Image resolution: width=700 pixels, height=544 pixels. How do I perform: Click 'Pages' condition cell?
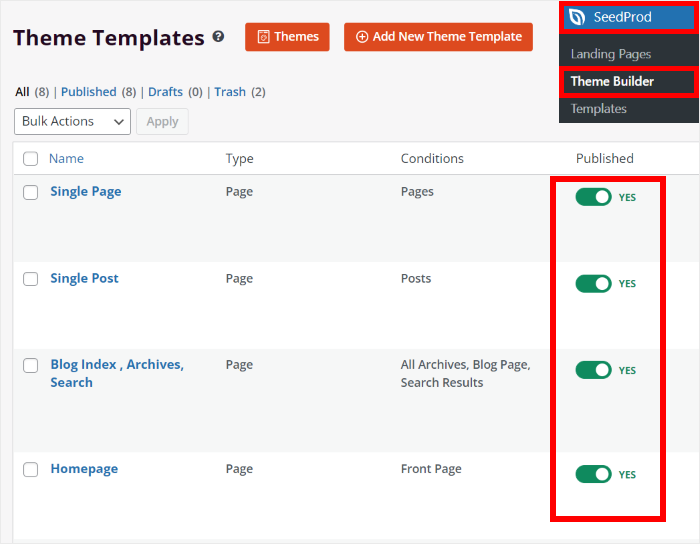click(x=417, y=192)
